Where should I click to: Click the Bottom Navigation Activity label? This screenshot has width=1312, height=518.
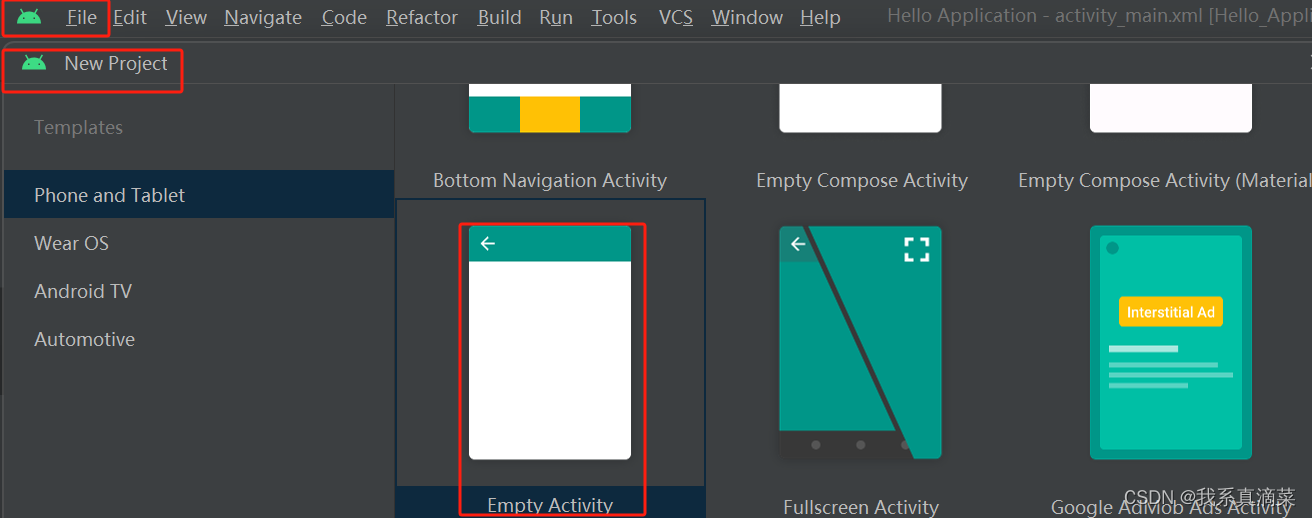(x=550, y=181)
